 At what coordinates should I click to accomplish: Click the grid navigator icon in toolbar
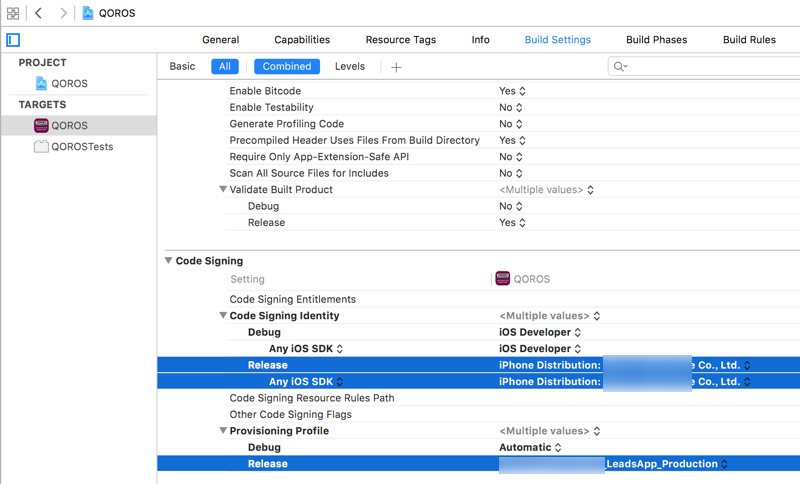click(x=13, y=13)
